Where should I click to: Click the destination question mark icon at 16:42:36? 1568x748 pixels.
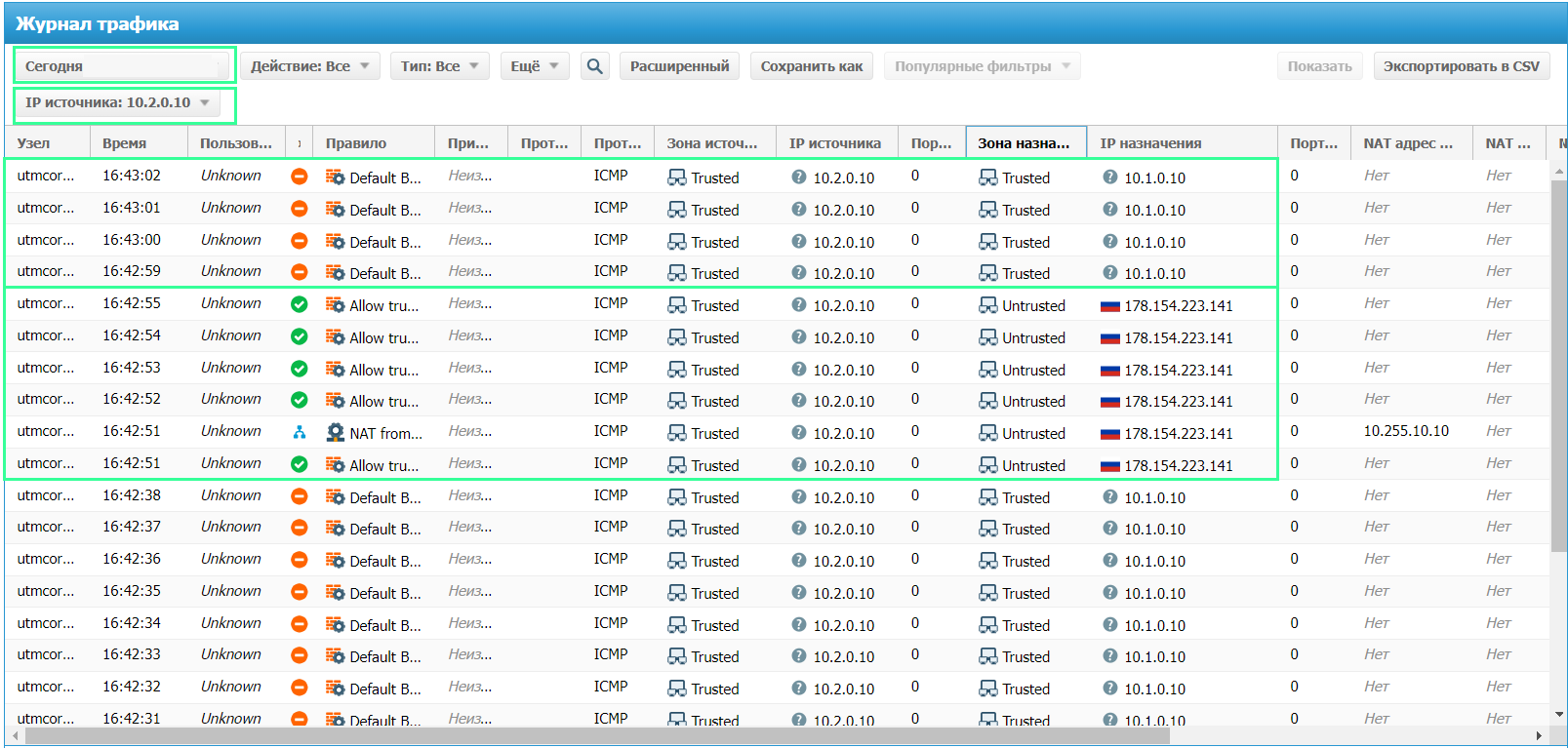click(x=1110, y=560)
